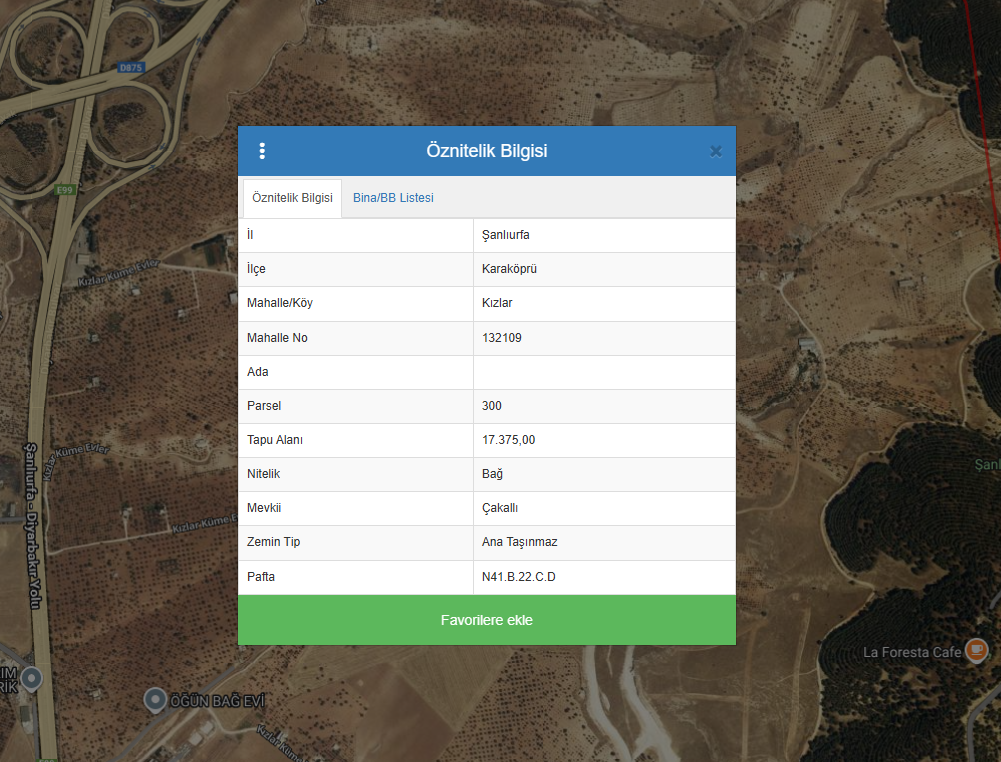This screenshot has height=762, width=1001.
Task: Click the Parsel value 300
Action: [491, 406]
